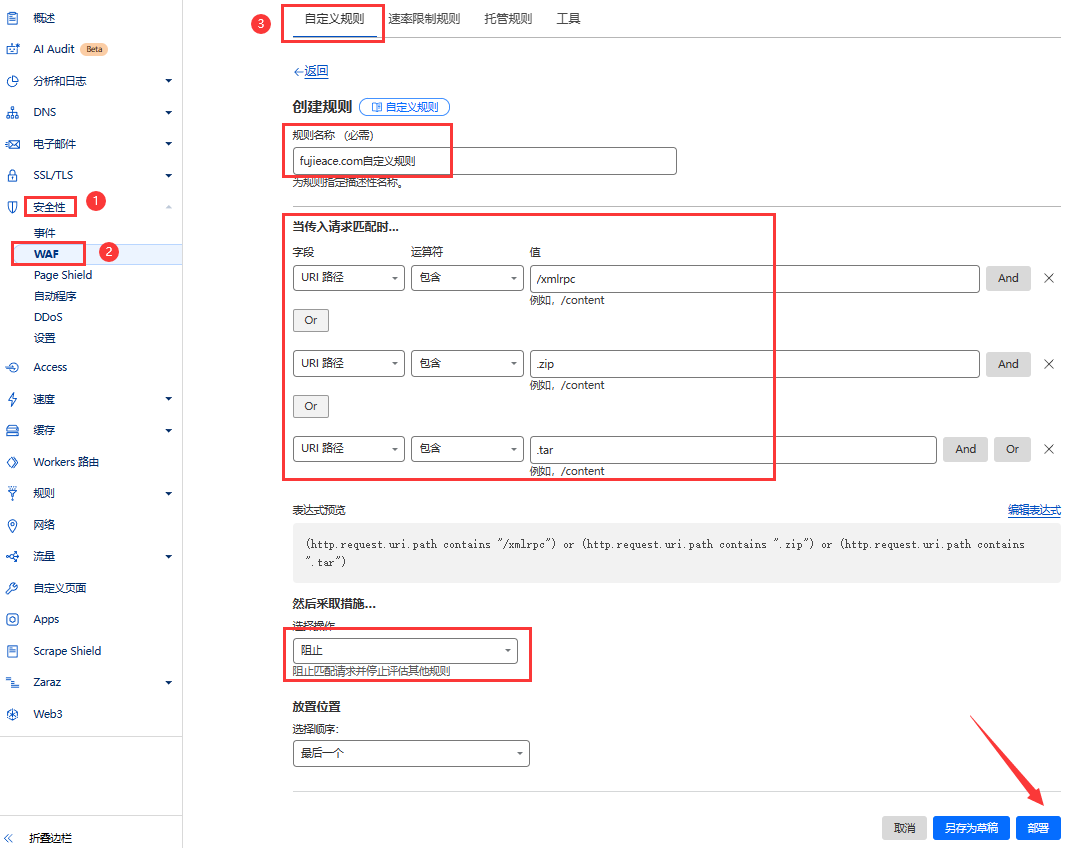Expand the SSL/TLS sidebar section

[169, 175]
